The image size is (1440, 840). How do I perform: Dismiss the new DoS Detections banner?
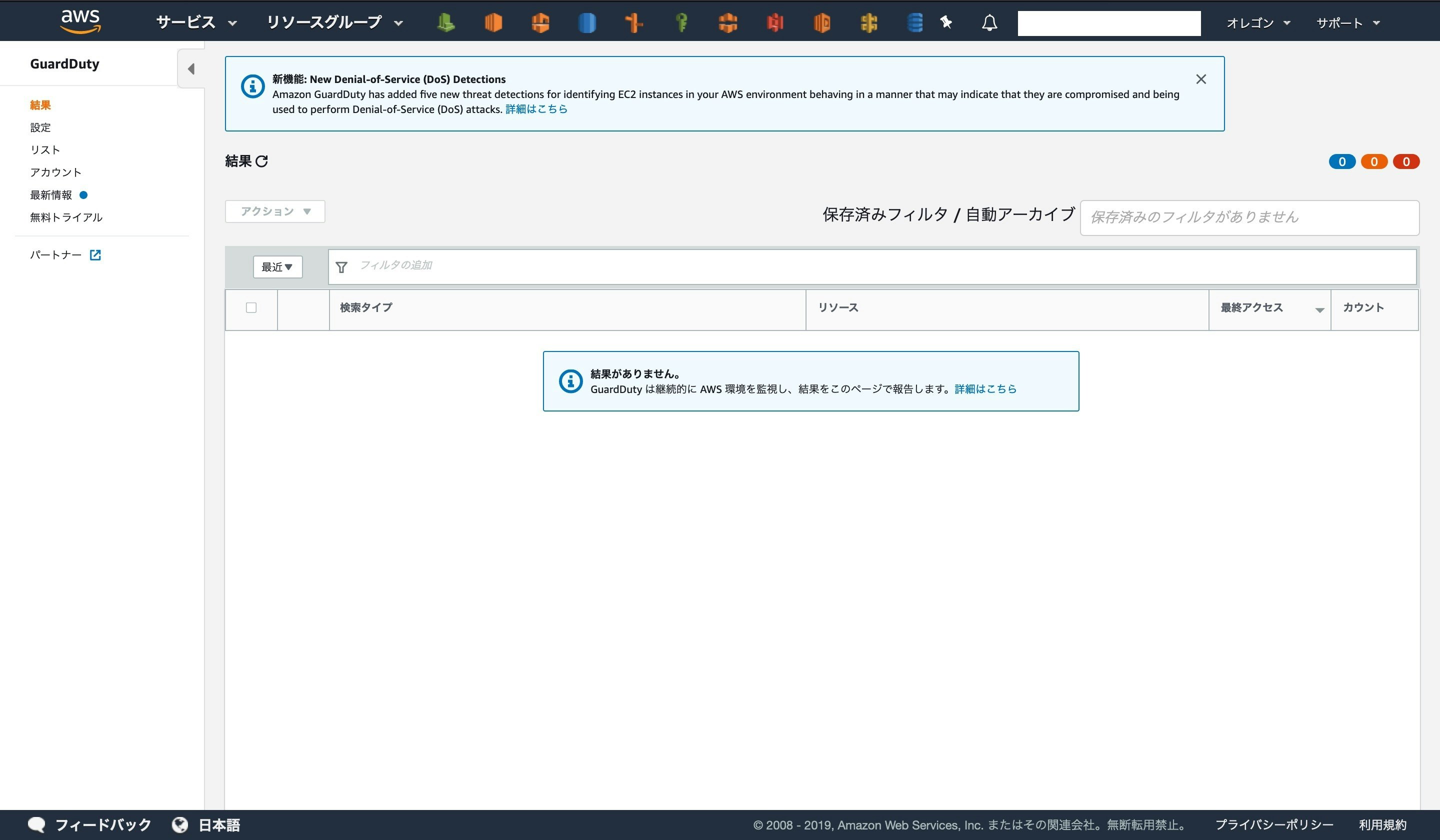tap(1201, 79)
